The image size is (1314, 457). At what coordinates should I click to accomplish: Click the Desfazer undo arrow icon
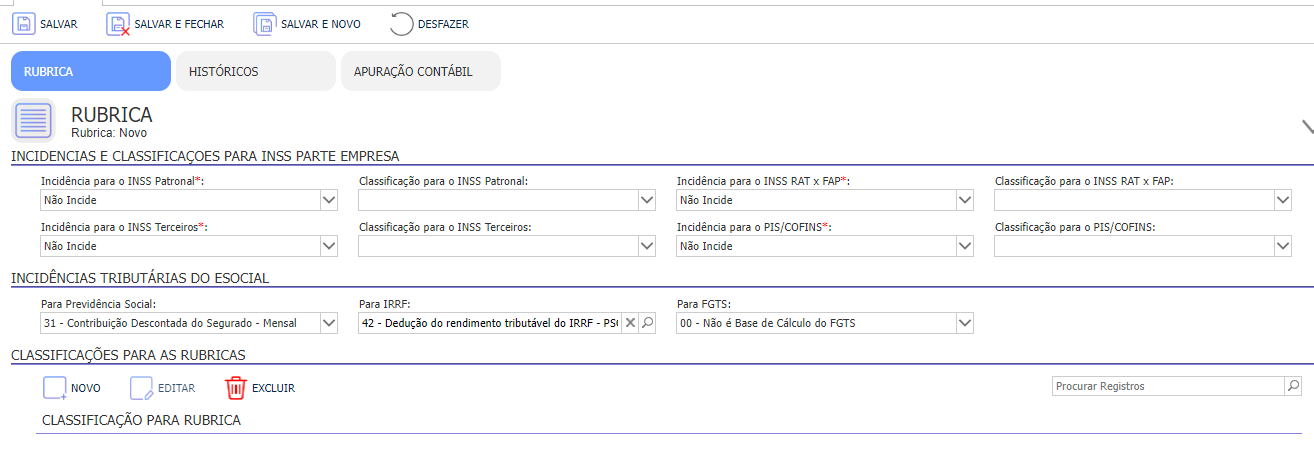401,24
